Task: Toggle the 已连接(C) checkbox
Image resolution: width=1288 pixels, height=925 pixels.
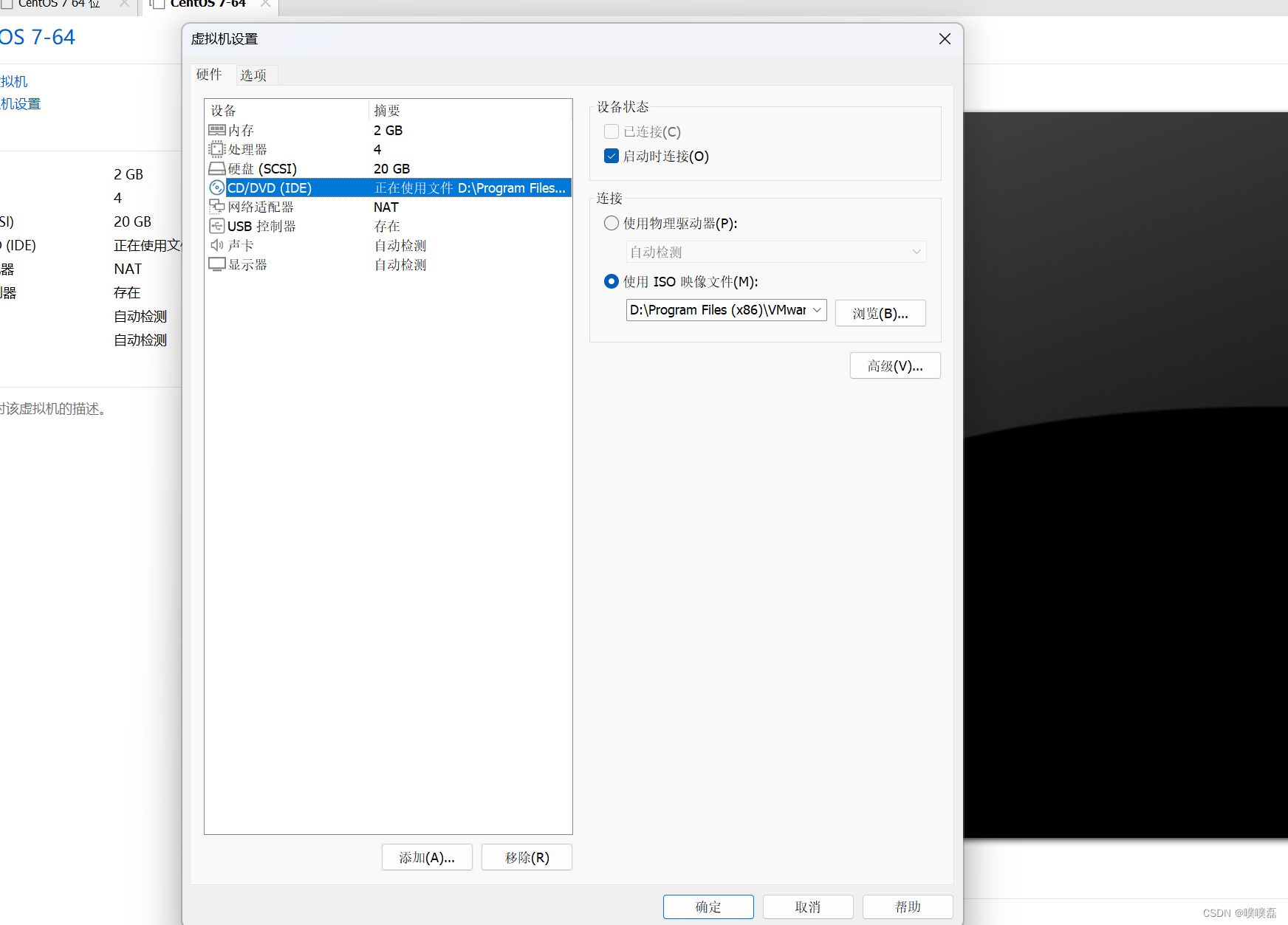Action: [611, 131]
